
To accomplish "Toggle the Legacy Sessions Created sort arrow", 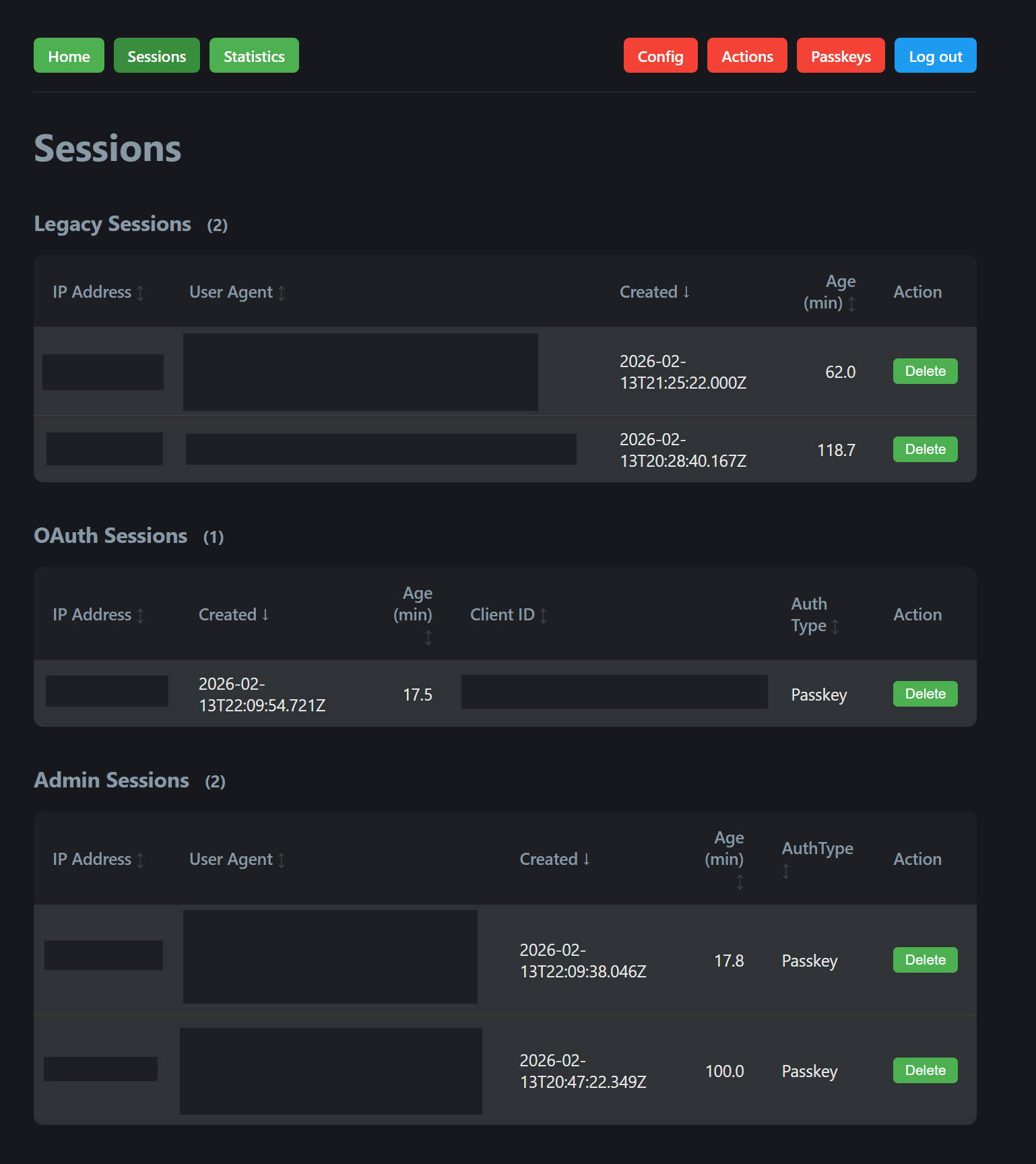I will pos(686,292).
